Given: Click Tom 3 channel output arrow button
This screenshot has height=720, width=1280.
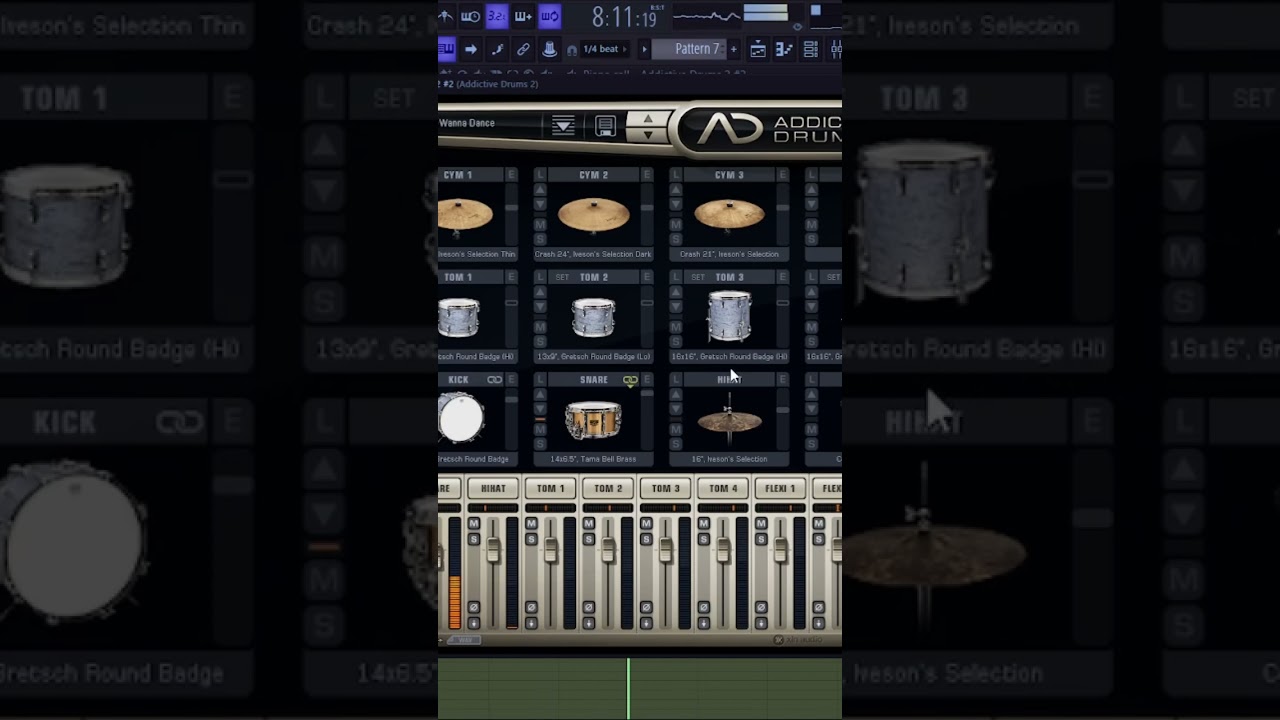Looking at the screenshot, I should (x=646, y=623).
